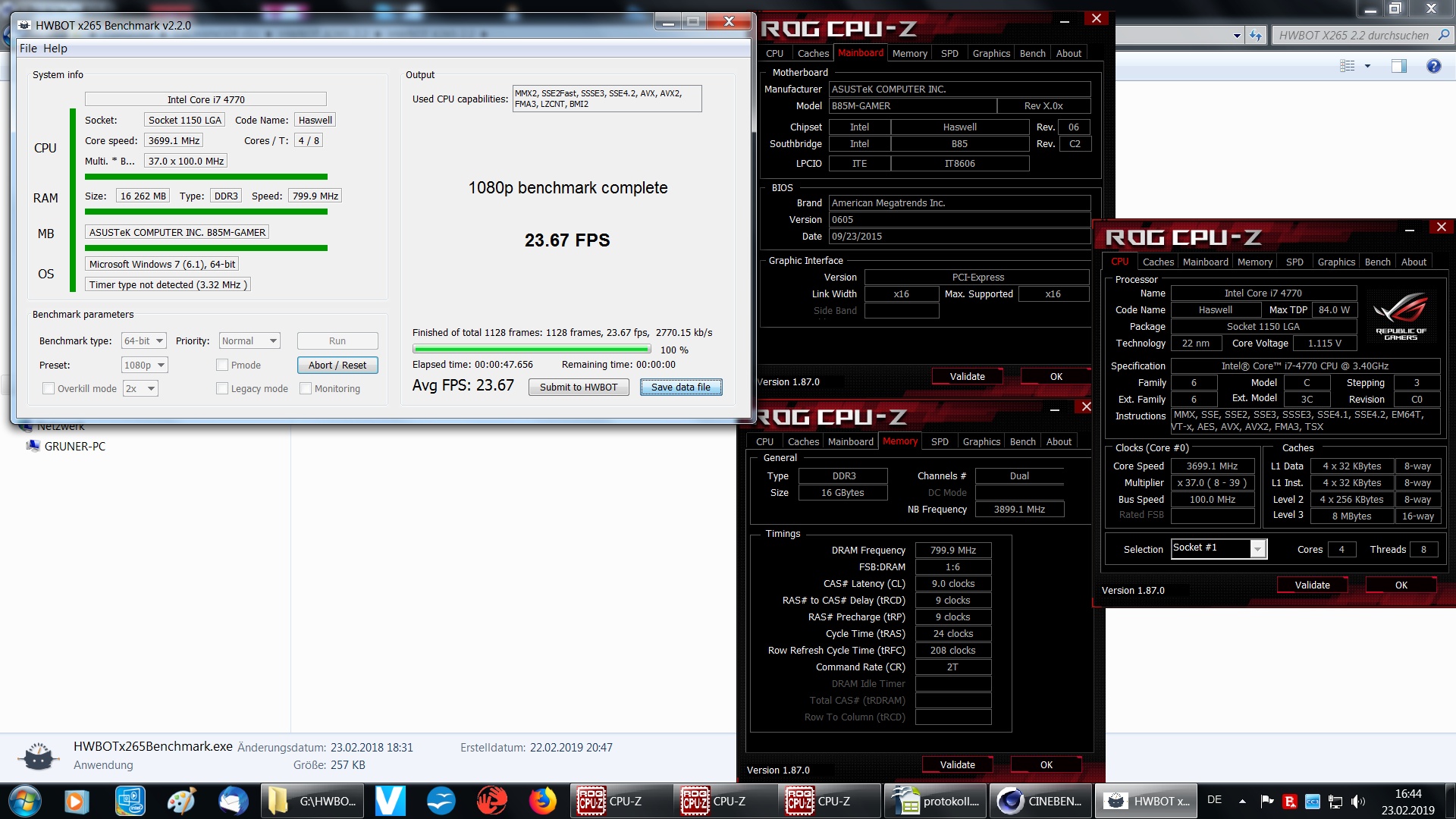Click the Abort / Reset button
The height and width of the screenshot is (819, 1456).
[x=337, y=365]
